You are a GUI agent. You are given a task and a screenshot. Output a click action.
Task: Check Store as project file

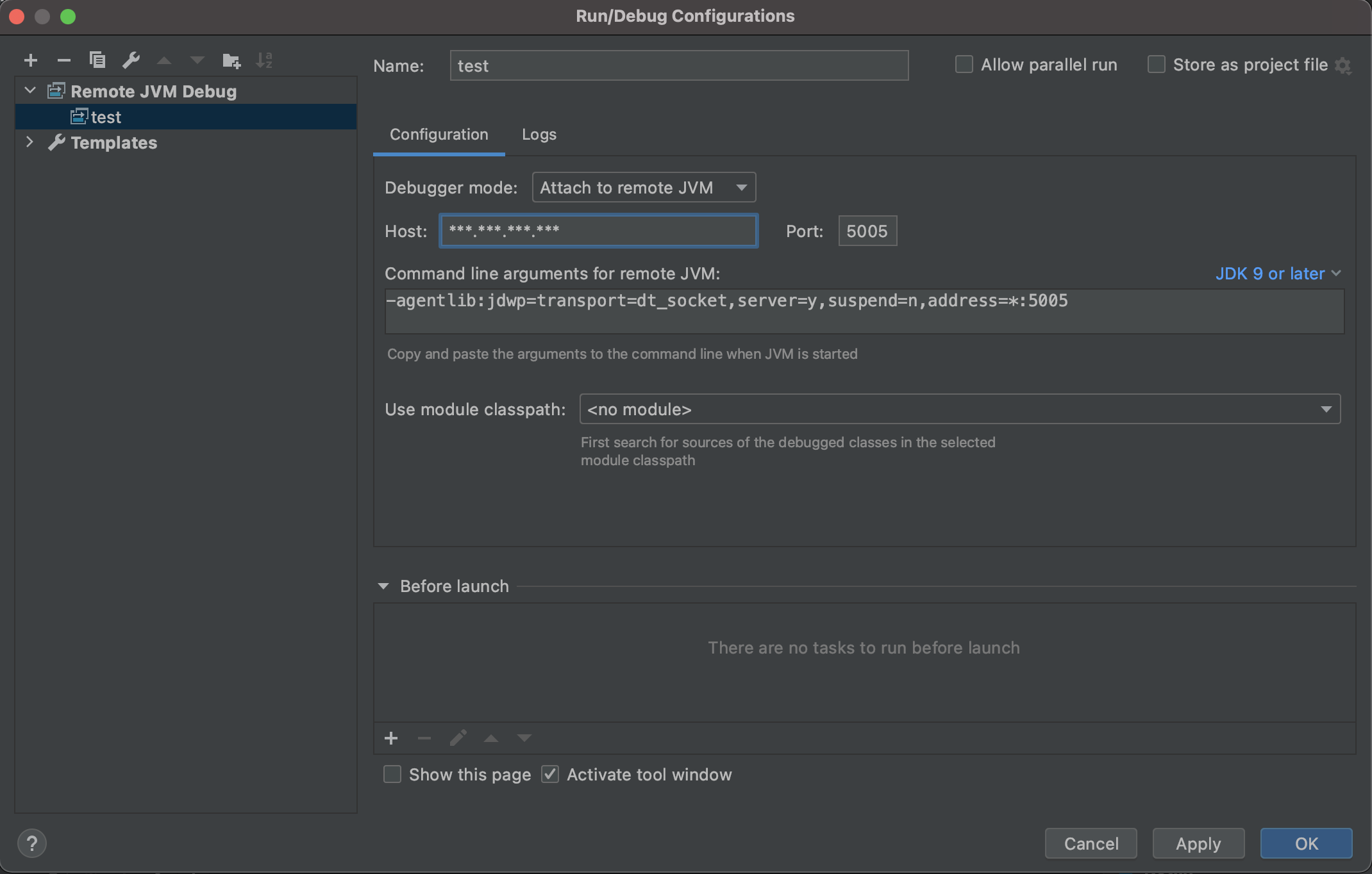(1157, 64)
